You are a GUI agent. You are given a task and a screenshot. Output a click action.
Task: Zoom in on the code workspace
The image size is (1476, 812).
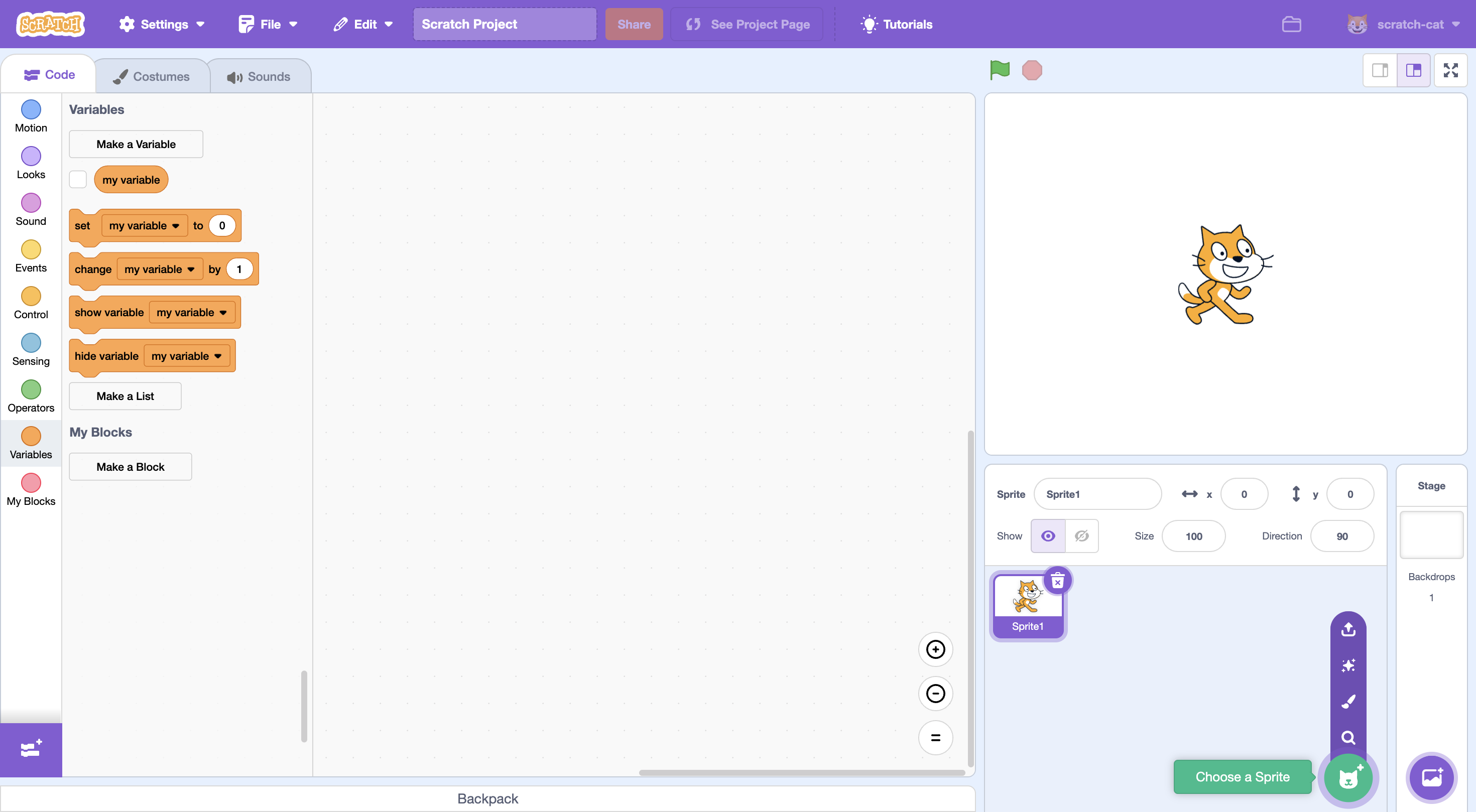[936, 649]
